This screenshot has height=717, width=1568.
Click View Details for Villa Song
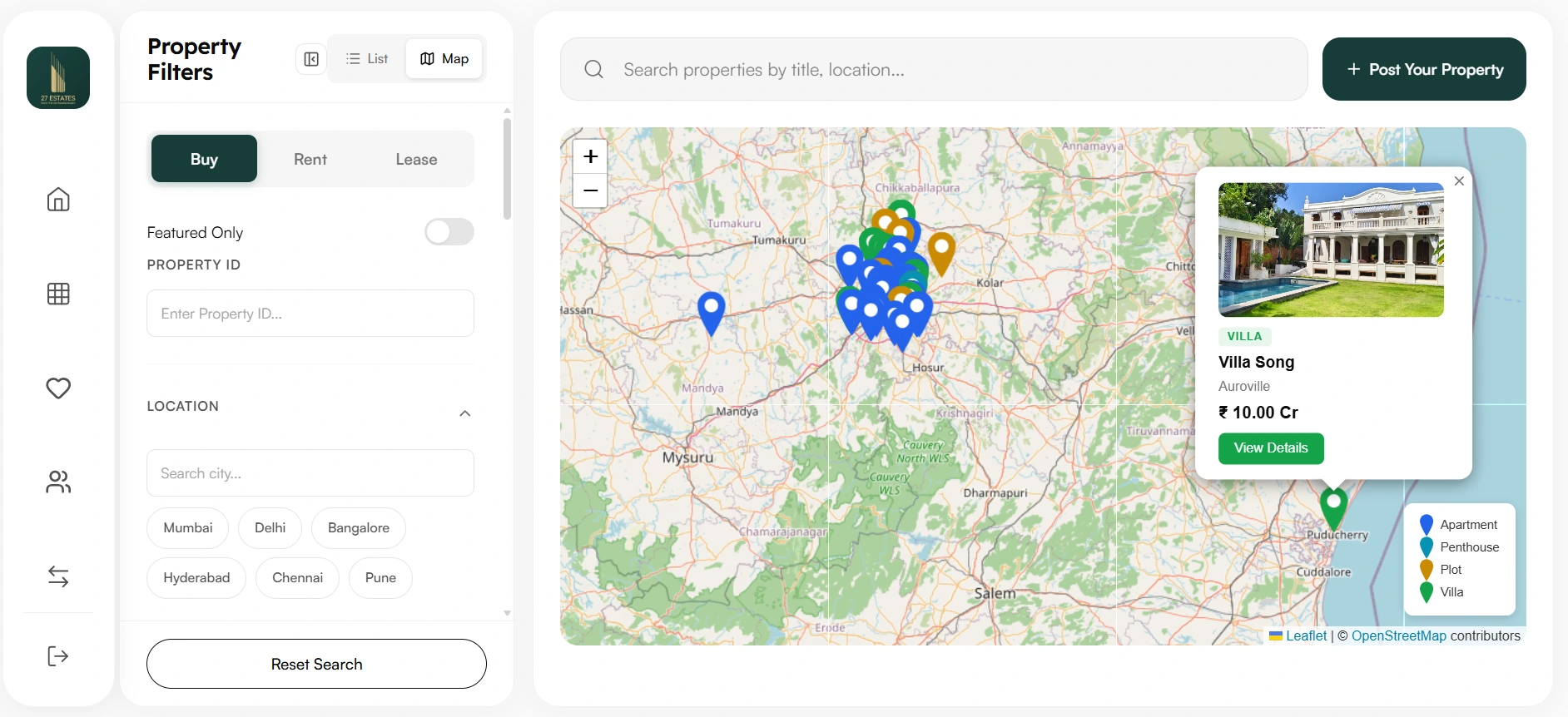pyautogui.click(x=1271, y=448)
